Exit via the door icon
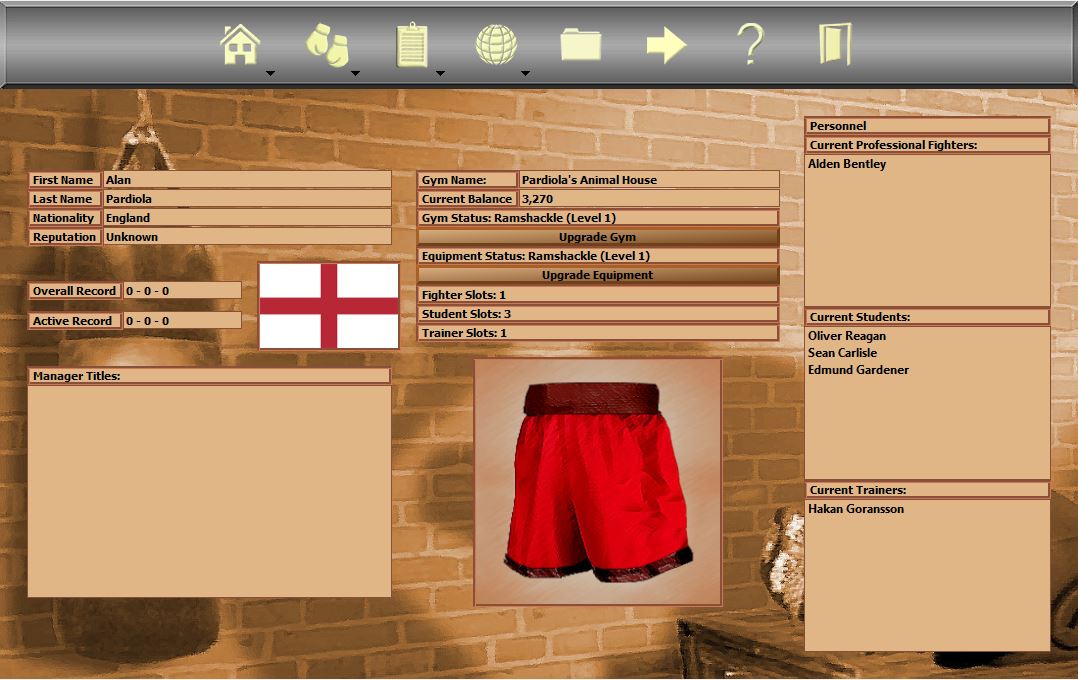The width and height of the screenshot is (1078, 680). click(x=835, y=44)
